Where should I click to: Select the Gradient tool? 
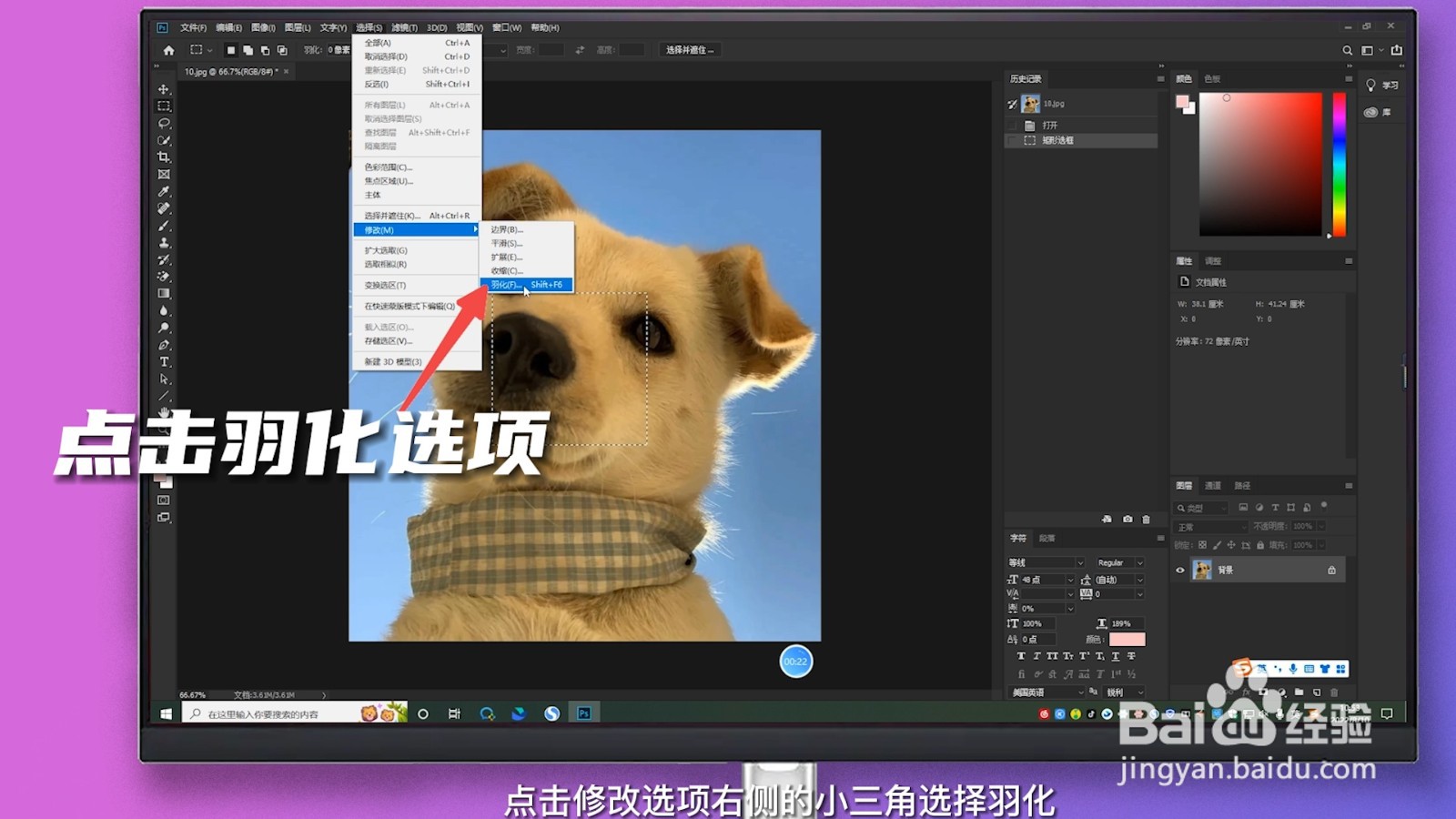pos(164,294)
